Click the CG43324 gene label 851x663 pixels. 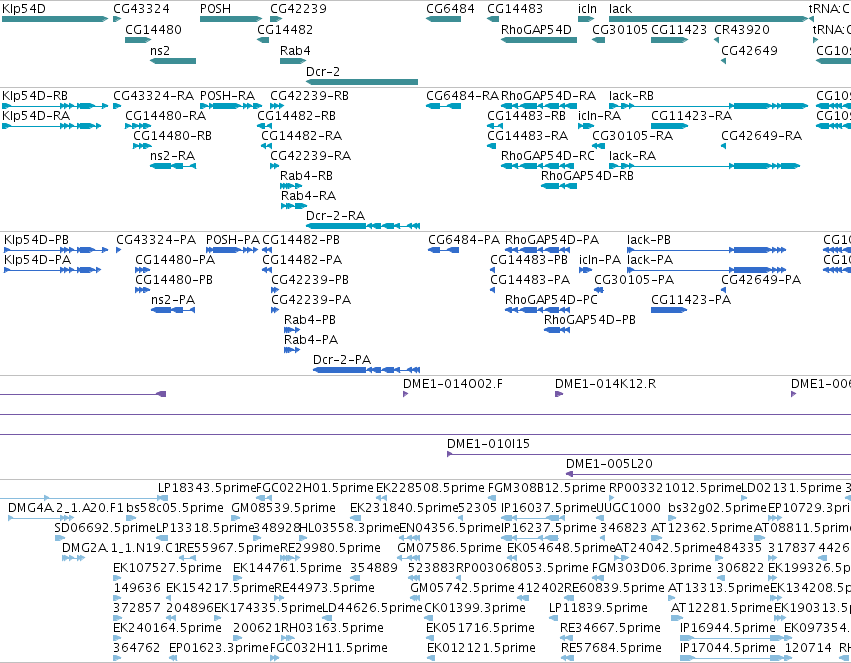click(x=142, y=9)
